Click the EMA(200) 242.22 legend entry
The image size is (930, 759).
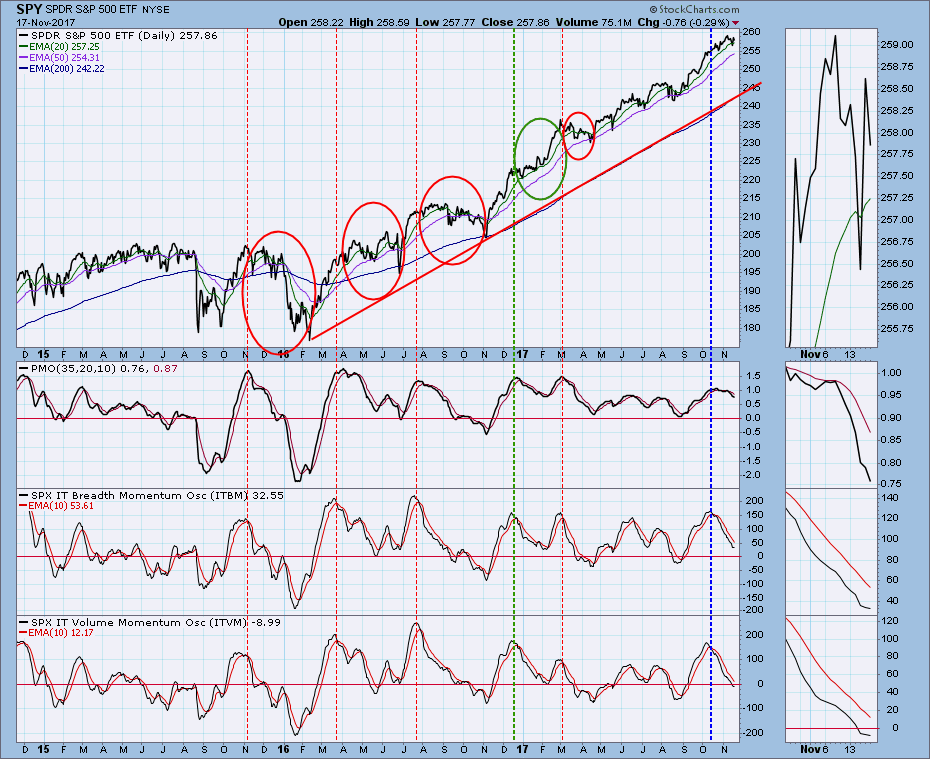[62, 69]
